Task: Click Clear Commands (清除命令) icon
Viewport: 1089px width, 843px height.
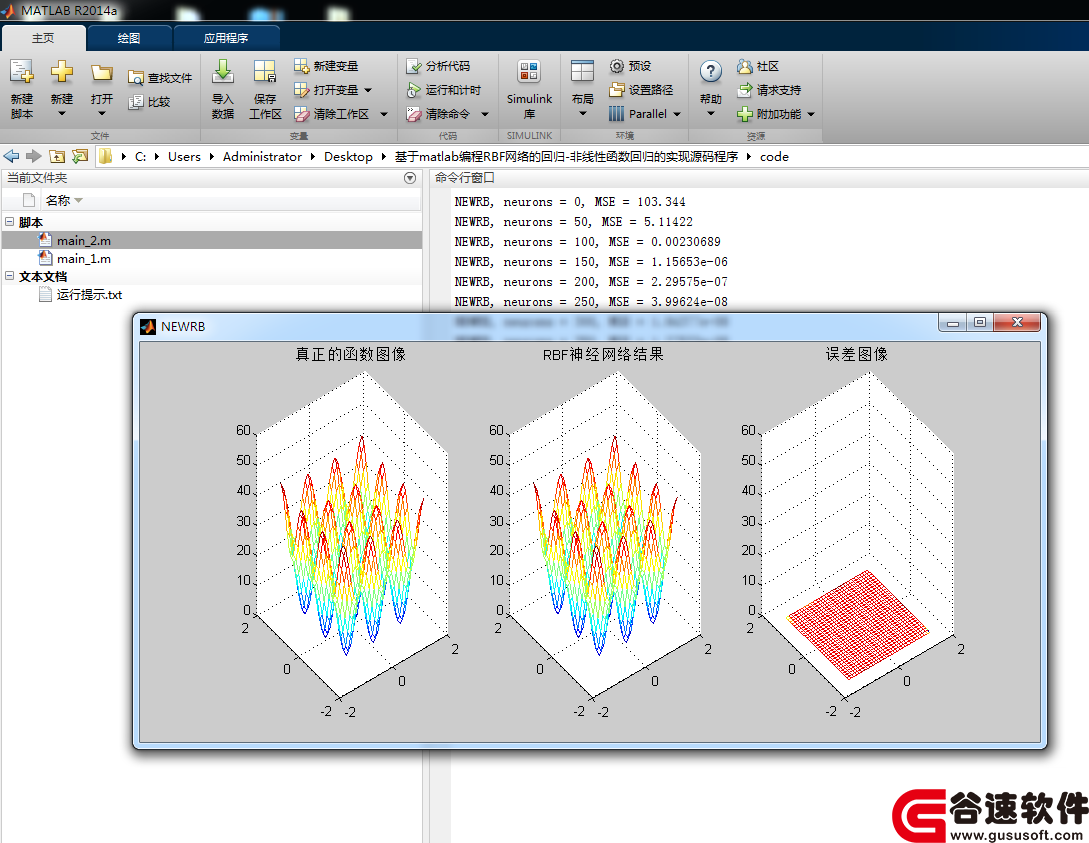Action: click(x=414, y=114)
